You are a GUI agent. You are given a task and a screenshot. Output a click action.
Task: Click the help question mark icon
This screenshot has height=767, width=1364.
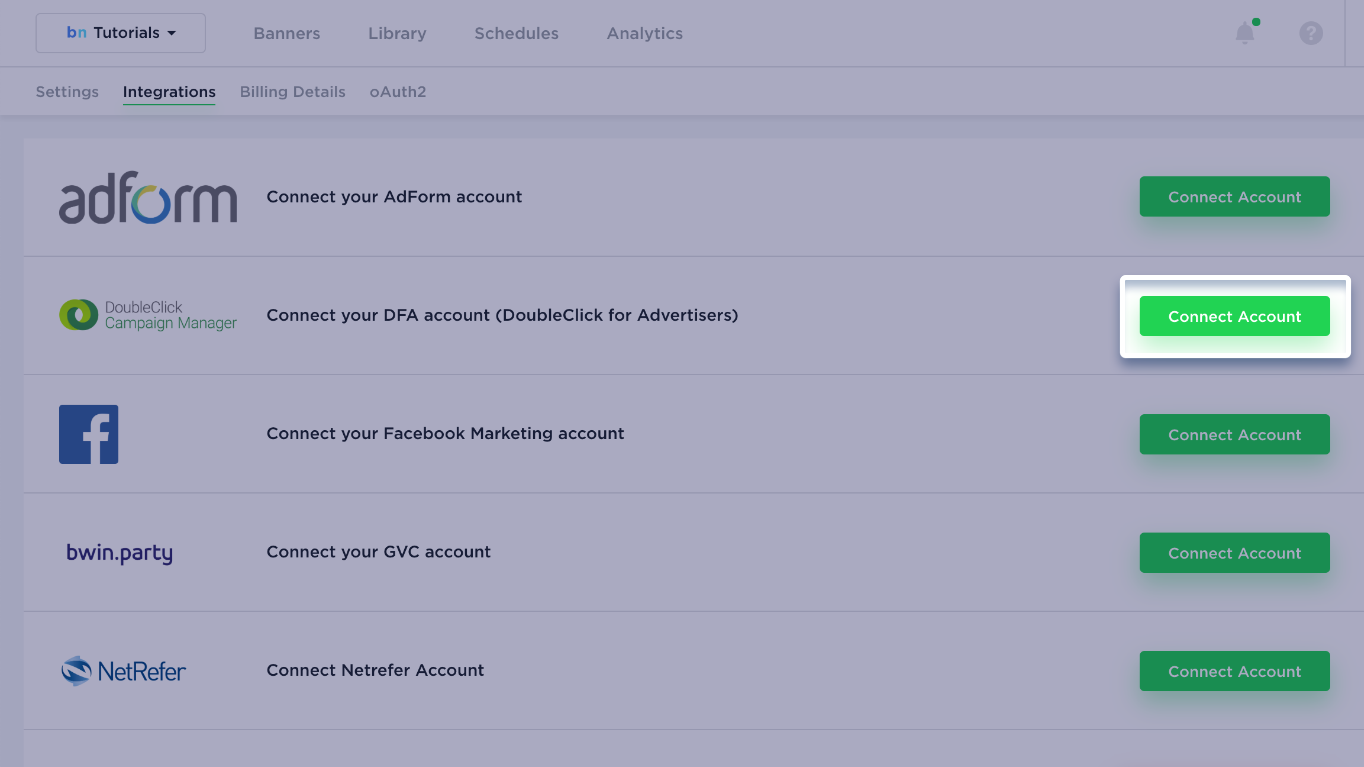(x=1311, y=33)
